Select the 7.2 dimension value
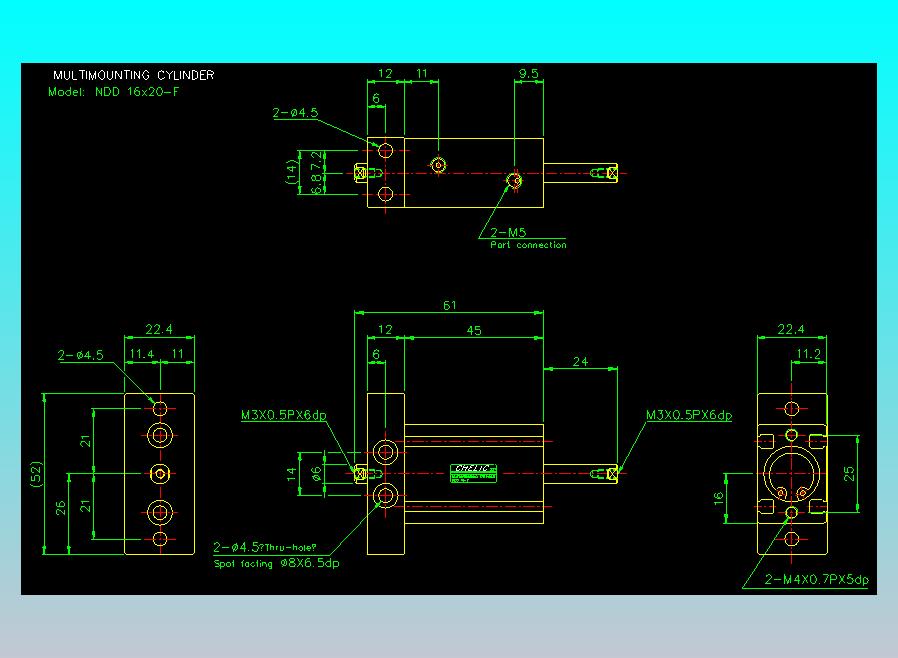The image size is (898, 658). [316, 160]
